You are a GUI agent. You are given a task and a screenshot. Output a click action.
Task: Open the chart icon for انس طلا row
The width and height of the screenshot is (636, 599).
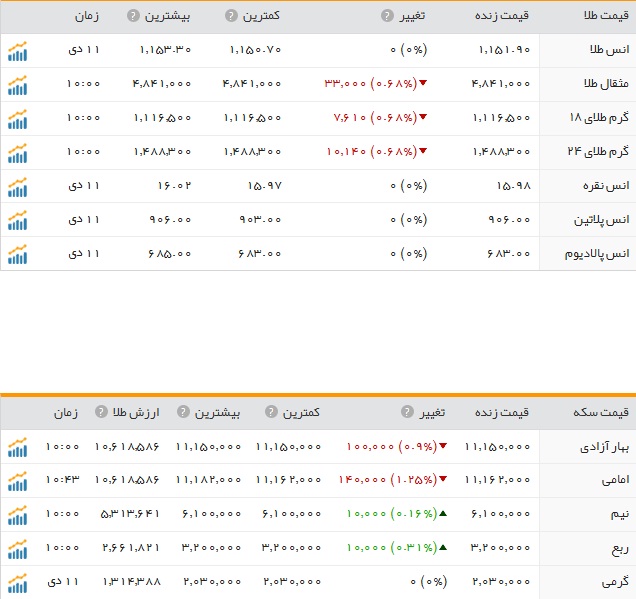click(17, 51)
